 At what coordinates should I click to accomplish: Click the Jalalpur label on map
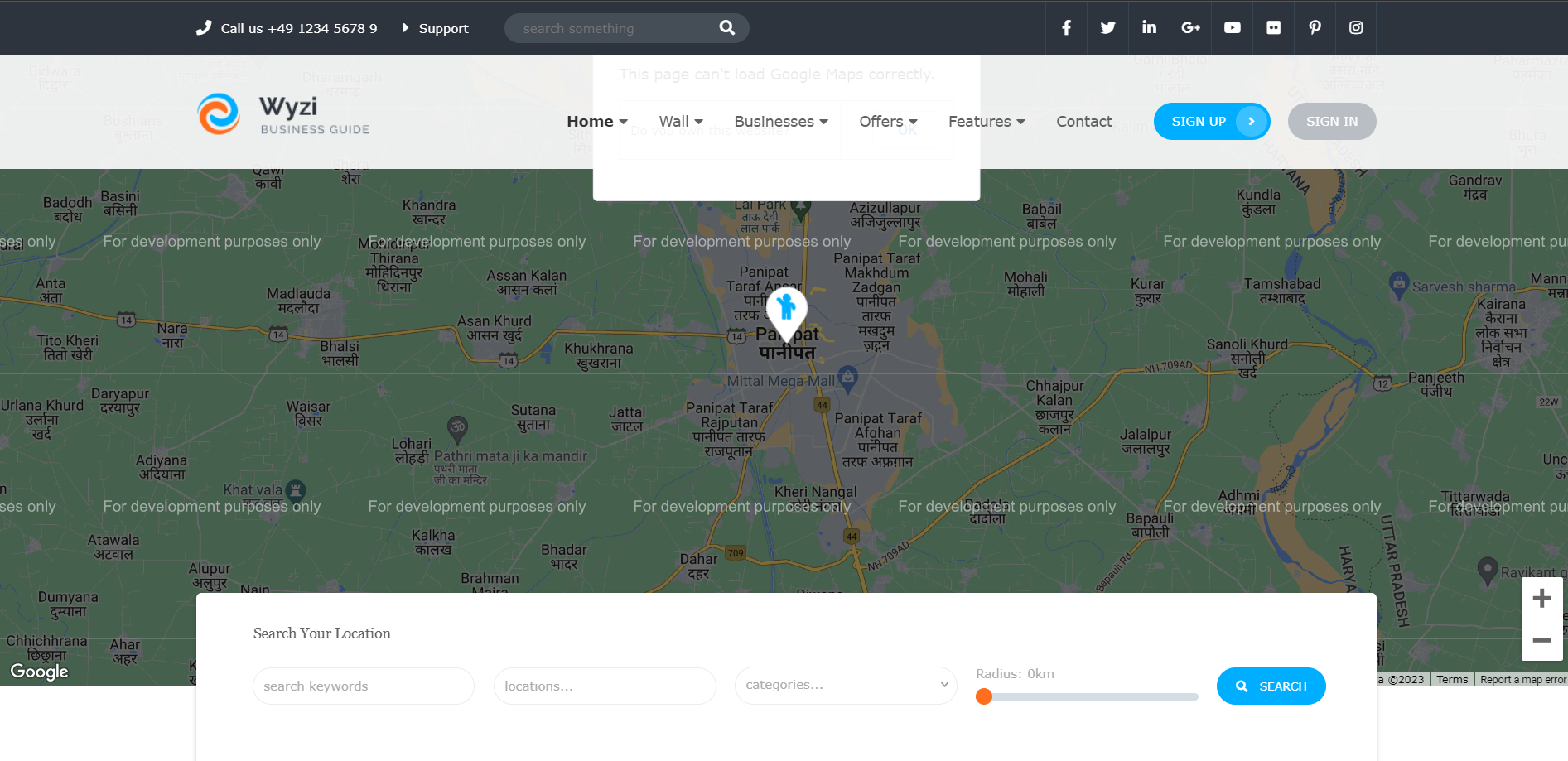click(x=1146, y=441)
